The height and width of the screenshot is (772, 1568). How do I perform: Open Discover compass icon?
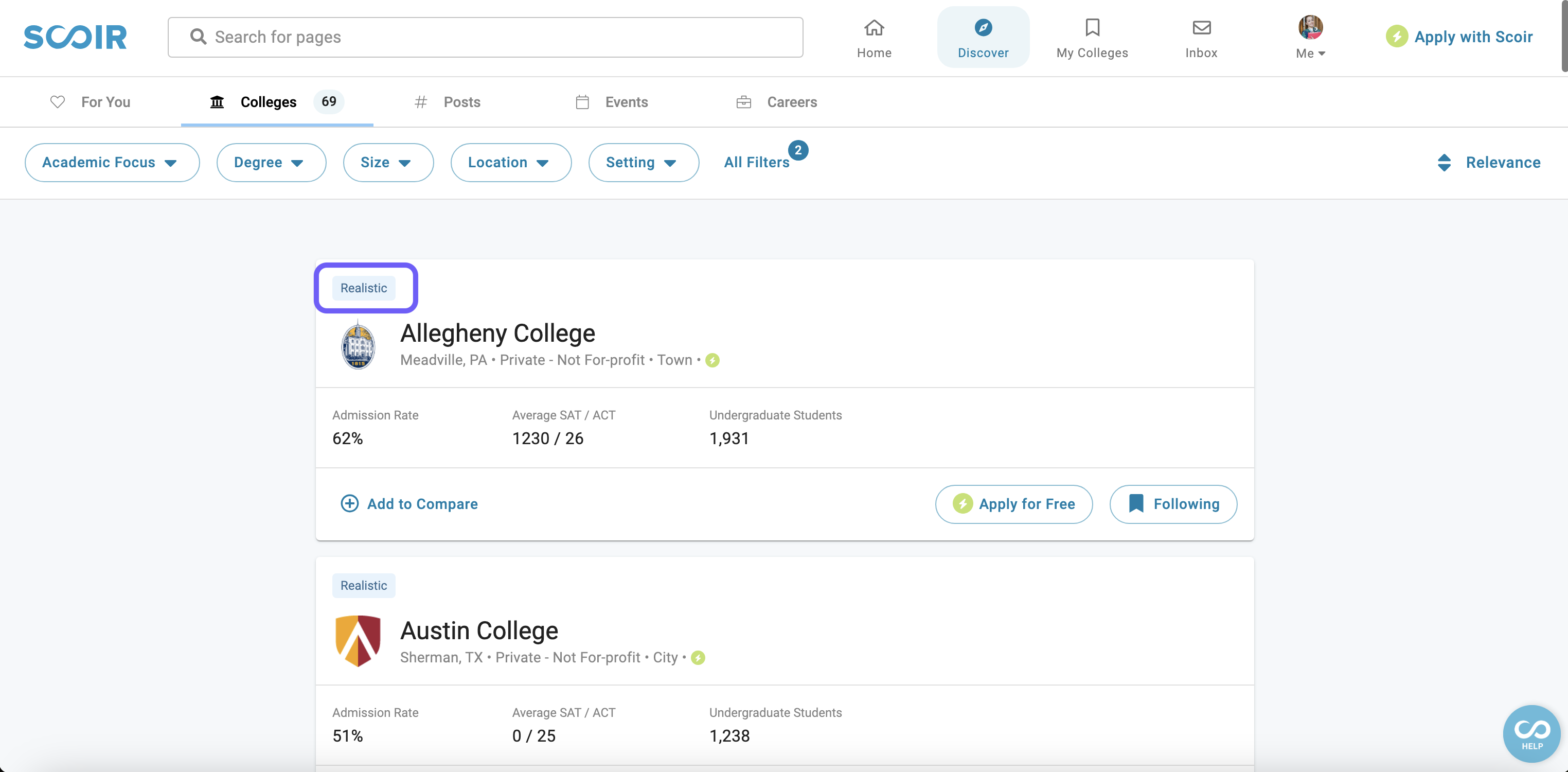[x=983, y=27]
